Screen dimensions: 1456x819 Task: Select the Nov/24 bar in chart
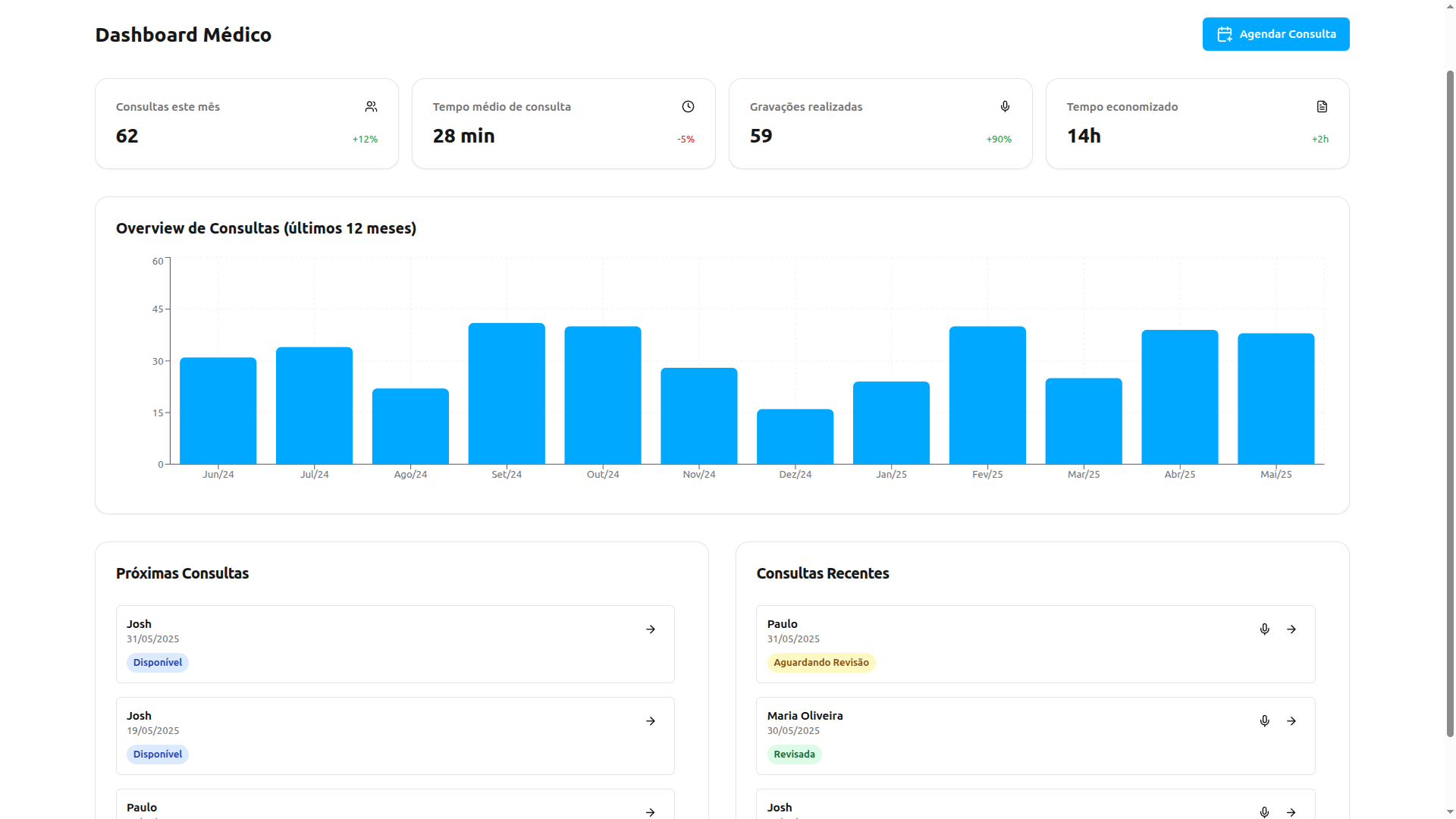click(x=699, y=416)
